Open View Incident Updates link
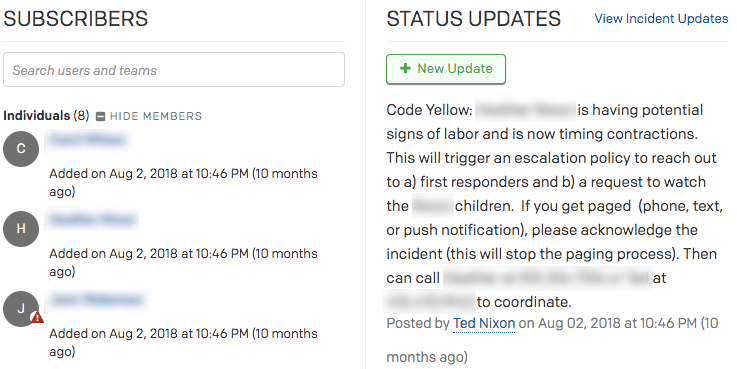 (661, 18)
